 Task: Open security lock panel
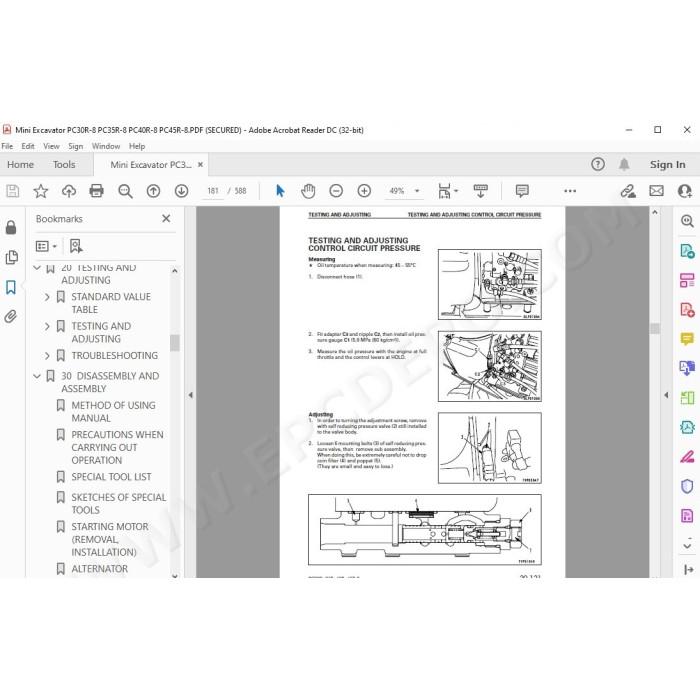11,227
